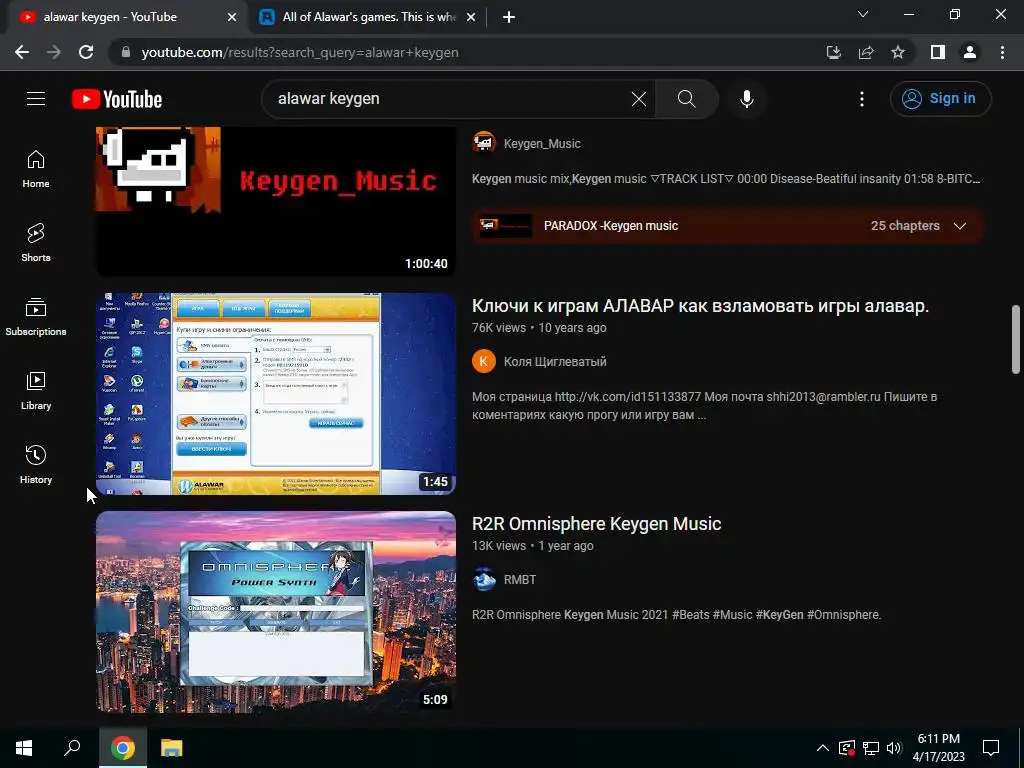Go to Home in the sidebar
Image resolution: width=1024 pixels, height=768 pixels.
point(36,169)
